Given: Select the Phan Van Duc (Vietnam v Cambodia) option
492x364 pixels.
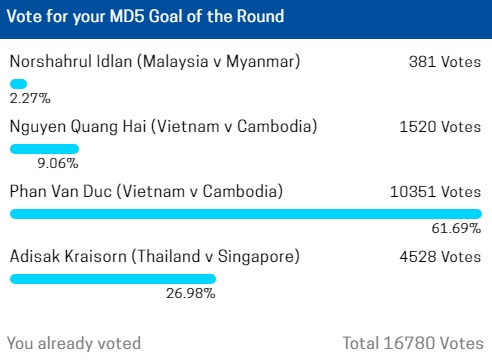Looking at the screenshot, I should click(146, 192).
